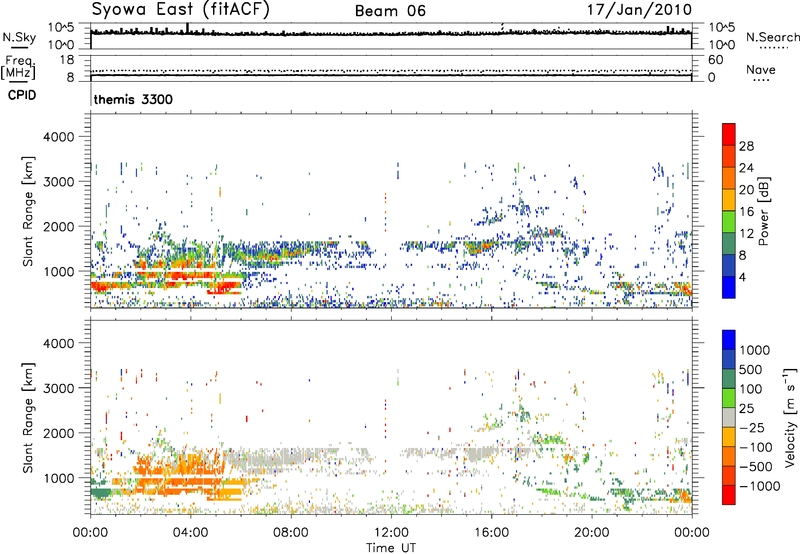Screen dimensions: 800x554
Task: Click the date "17/Jan/2010"
Action: 639,9
